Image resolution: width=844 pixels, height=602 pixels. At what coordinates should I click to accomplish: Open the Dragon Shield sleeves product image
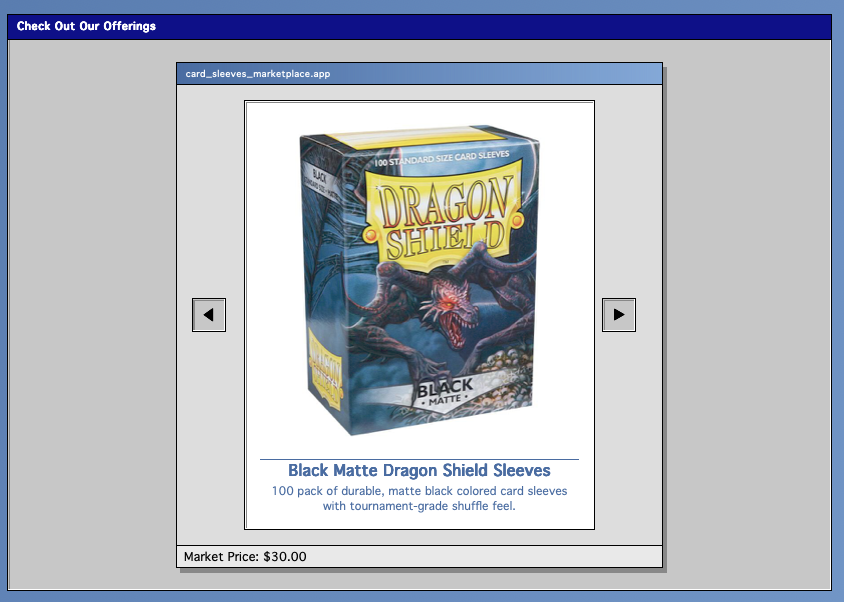coord(419,281)
